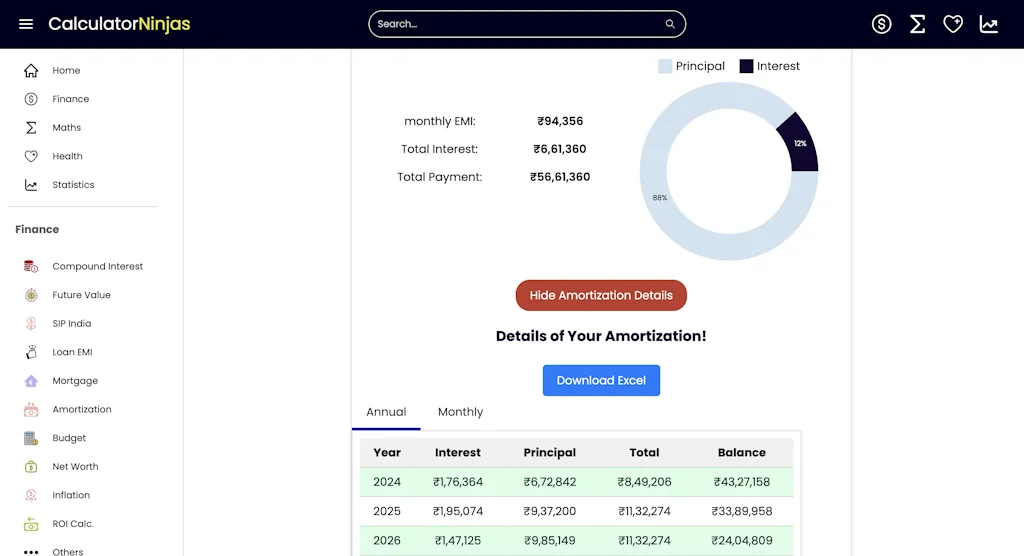Open the Others ellipsis item
This screenshot has width=1024, height=556.
tap(31, 552)
